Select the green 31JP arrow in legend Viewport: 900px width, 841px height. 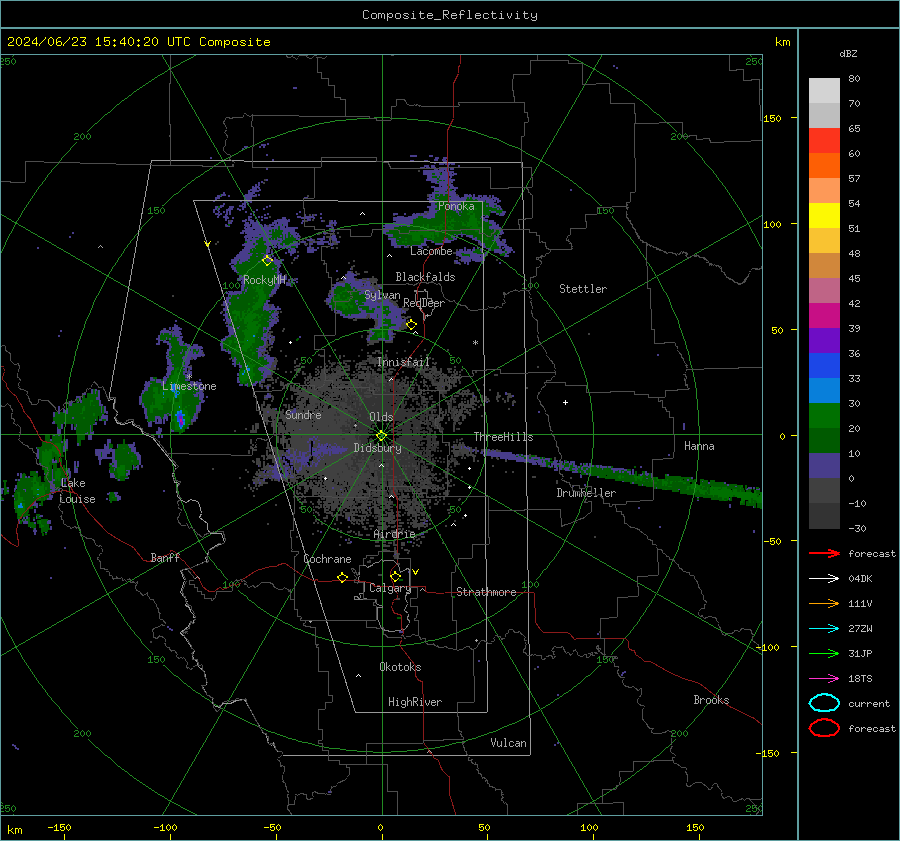pyautogui.click(x=824, y=653)
